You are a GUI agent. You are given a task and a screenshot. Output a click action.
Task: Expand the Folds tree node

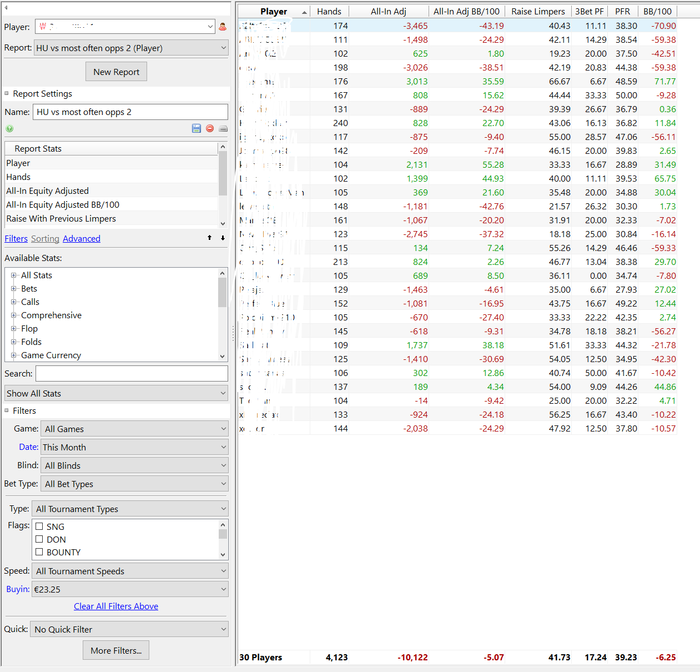[13, 342]
